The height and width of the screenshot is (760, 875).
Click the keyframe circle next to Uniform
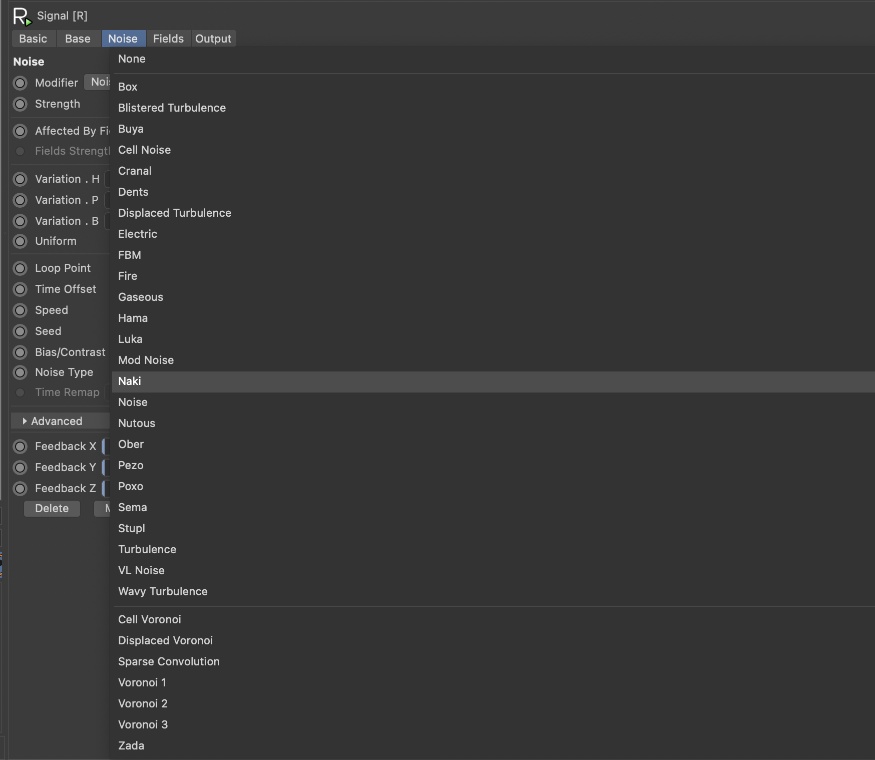[x=20, y=241]
